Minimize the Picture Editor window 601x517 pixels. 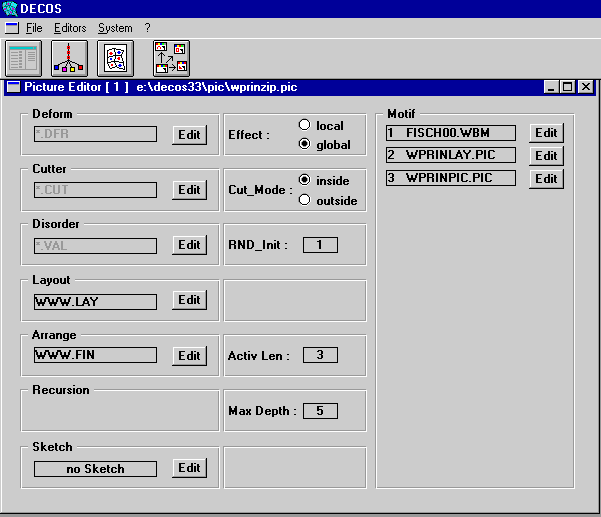(551, 87)
